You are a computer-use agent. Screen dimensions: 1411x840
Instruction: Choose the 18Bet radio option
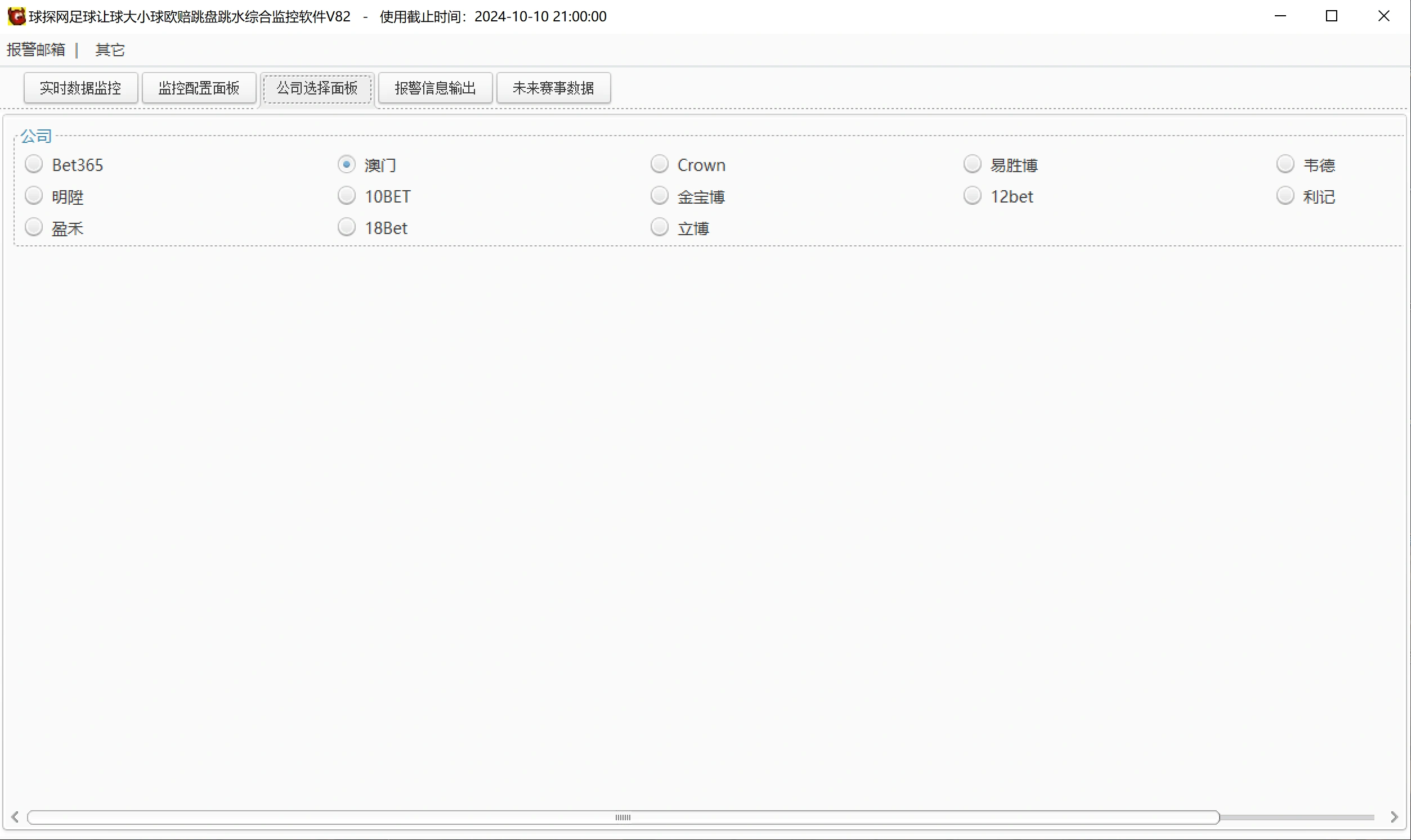tap(347, 227)
